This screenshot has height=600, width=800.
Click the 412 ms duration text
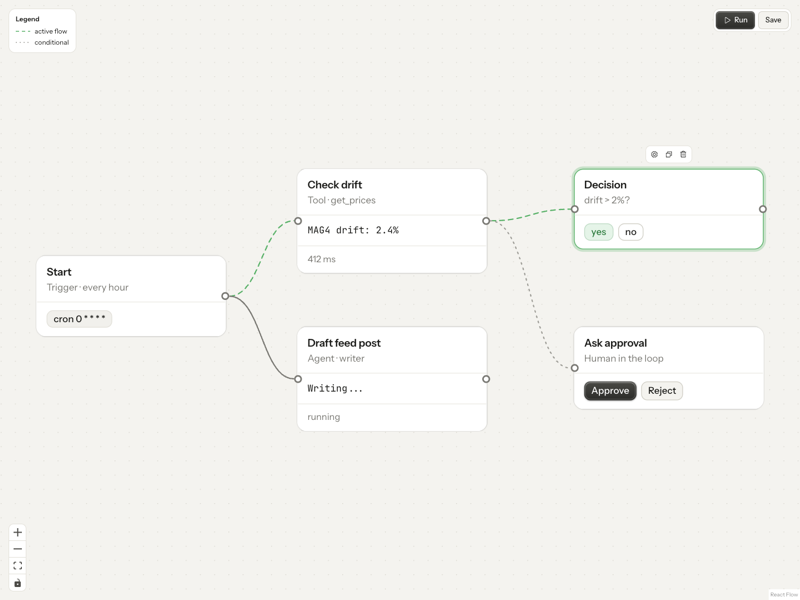[321, 259]
